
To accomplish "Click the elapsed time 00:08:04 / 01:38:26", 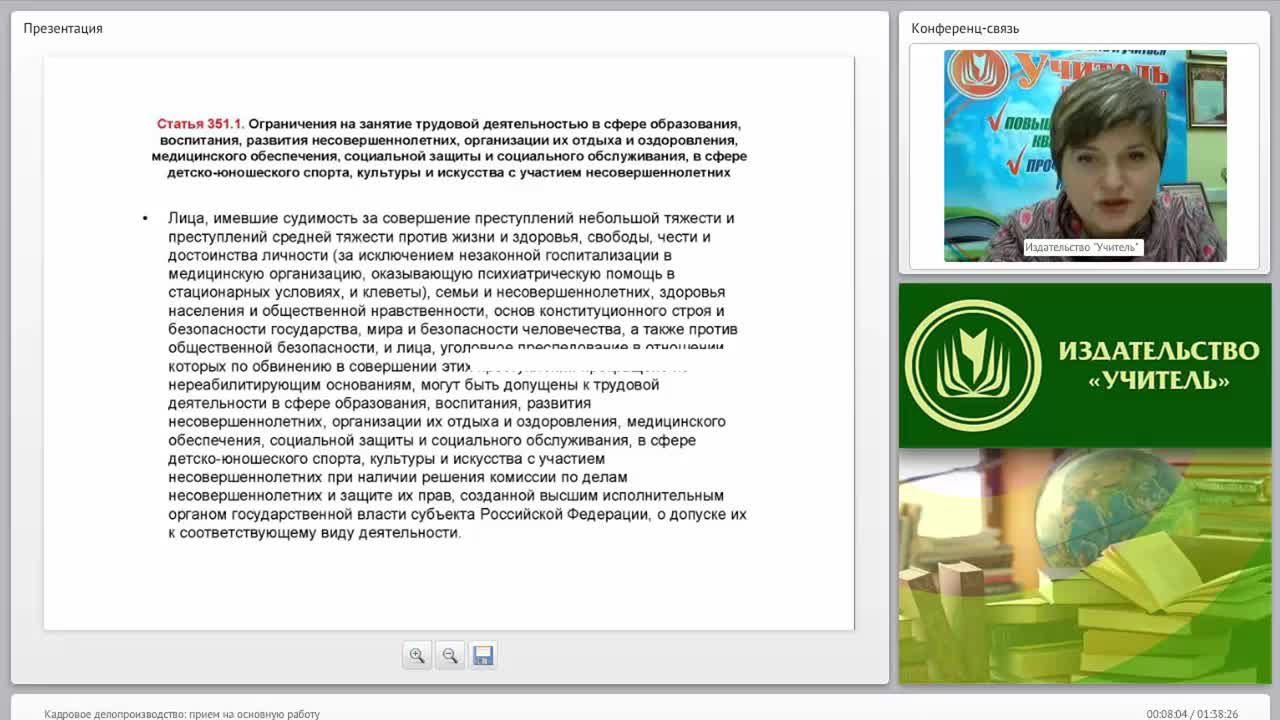I will click(x=1192, y=714).
